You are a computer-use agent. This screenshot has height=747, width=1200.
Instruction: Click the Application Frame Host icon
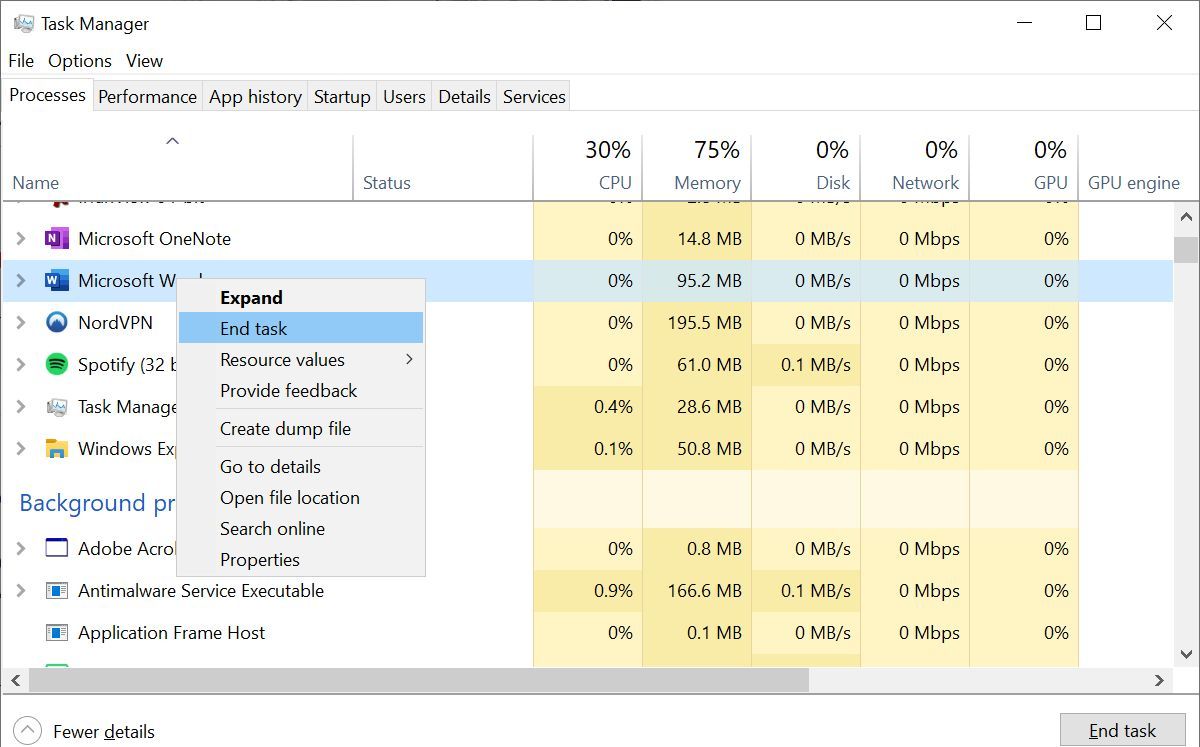click(x=55, y=632)
